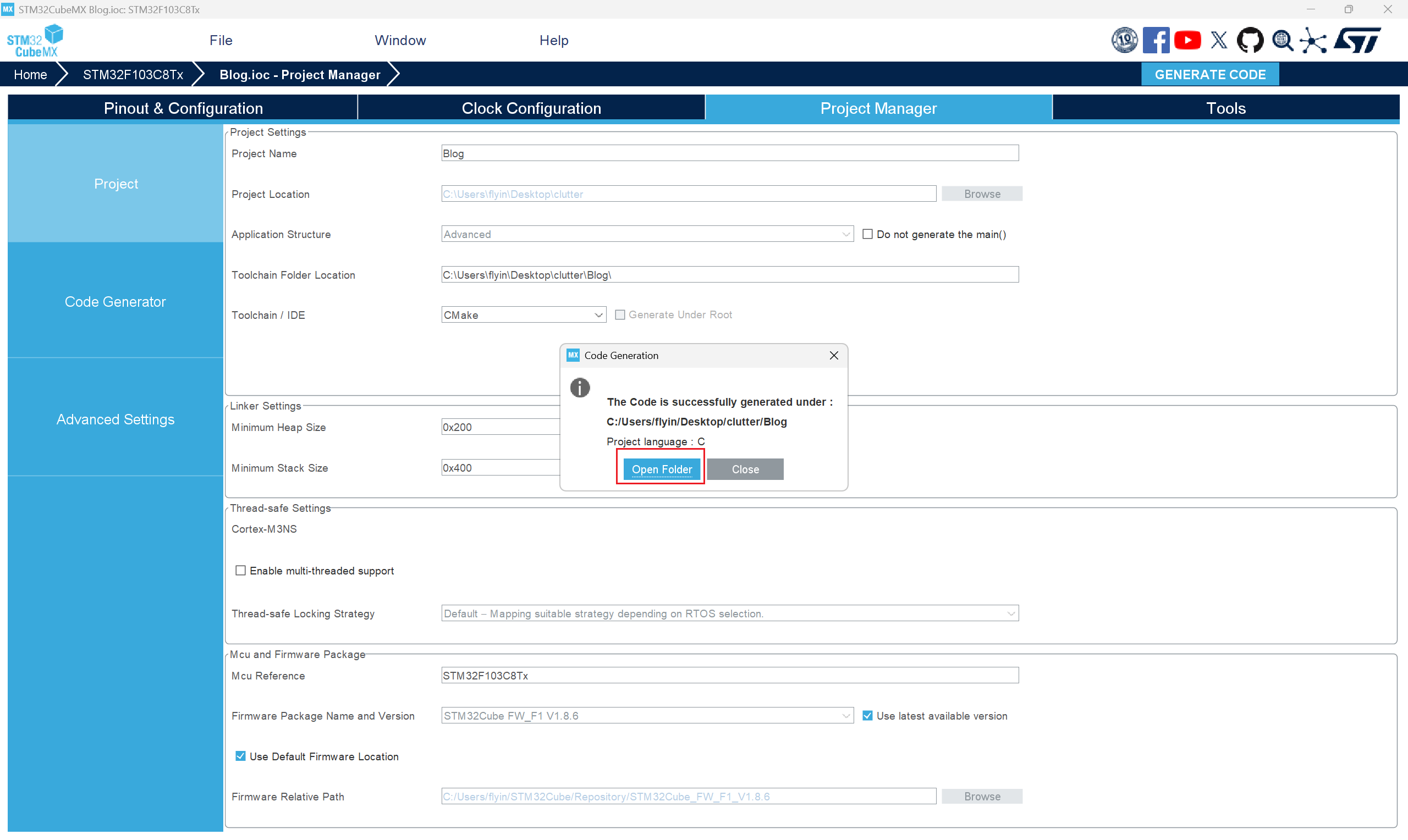Viewport: 1408px width, 840px height.
Task: Open the X (Twitter) icon
Action: (1218, 40)
